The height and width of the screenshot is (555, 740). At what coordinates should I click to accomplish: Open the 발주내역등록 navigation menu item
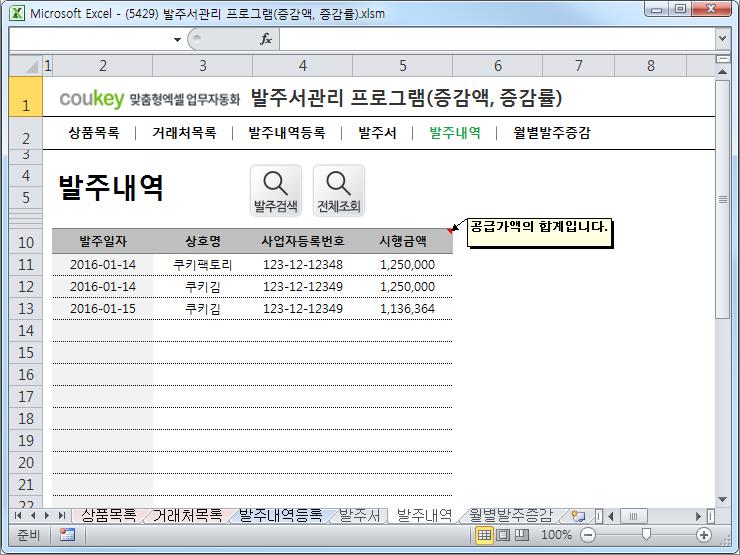point(287,133)
